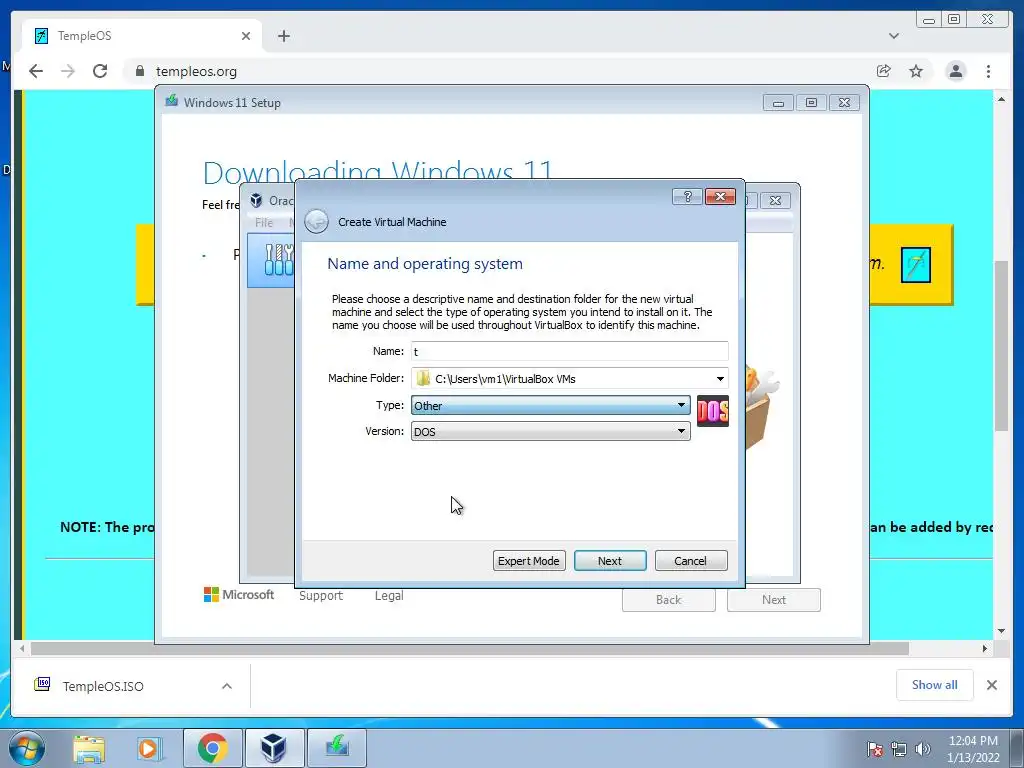Screen dimensions: 1024x768
Task: Click Back button in Windows 11 Setup
Action: pos(669,600)
